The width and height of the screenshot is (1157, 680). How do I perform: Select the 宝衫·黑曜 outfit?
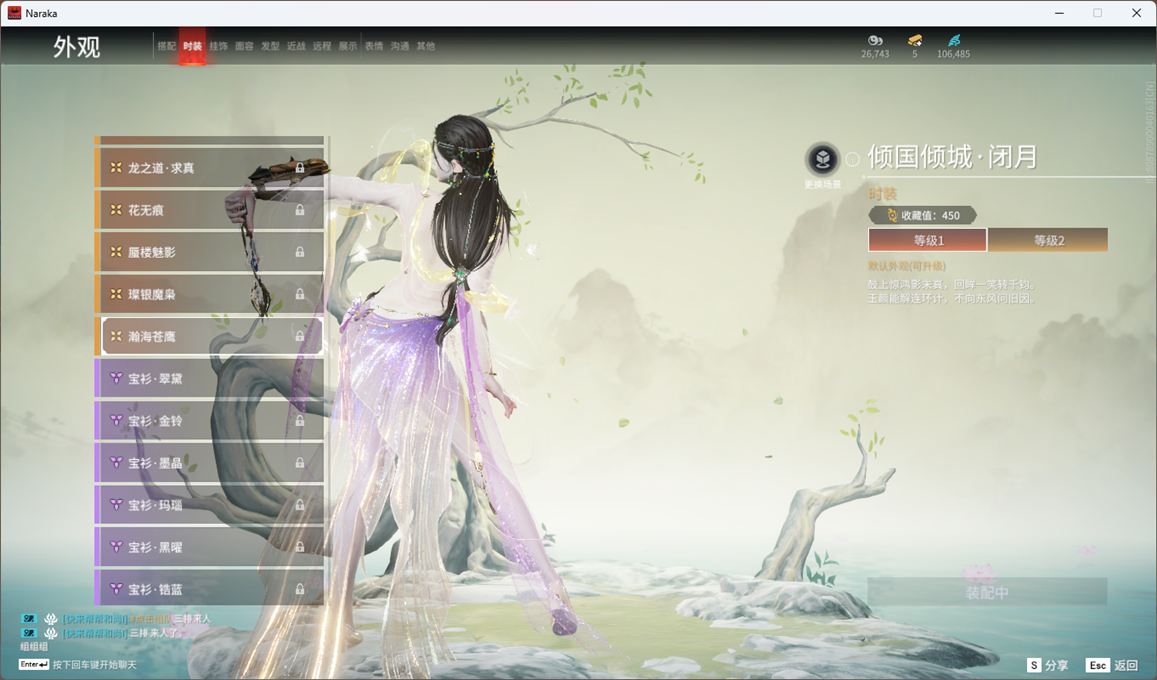coord(210,547)
